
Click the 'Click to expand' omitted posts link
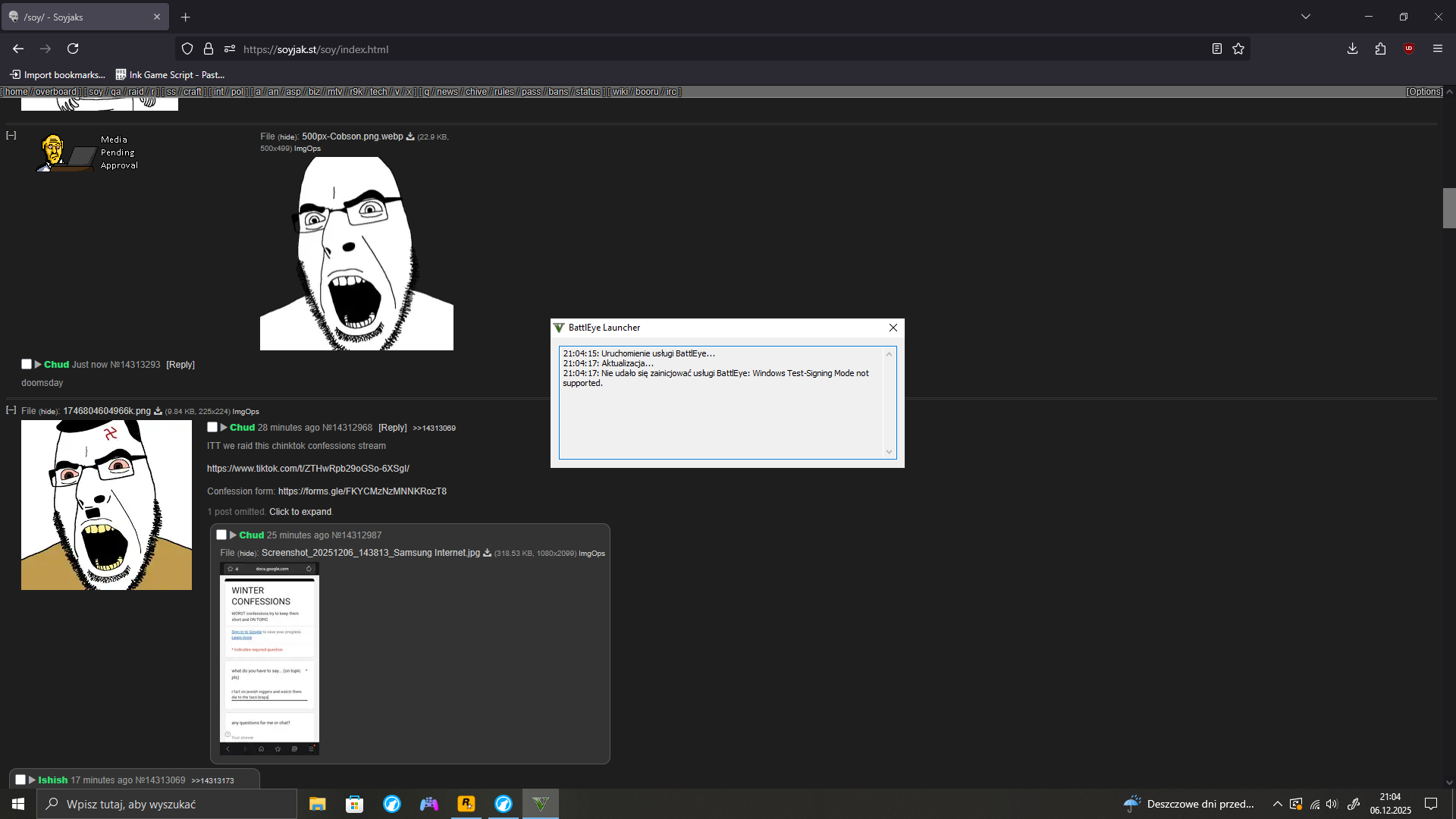point(300,512)
